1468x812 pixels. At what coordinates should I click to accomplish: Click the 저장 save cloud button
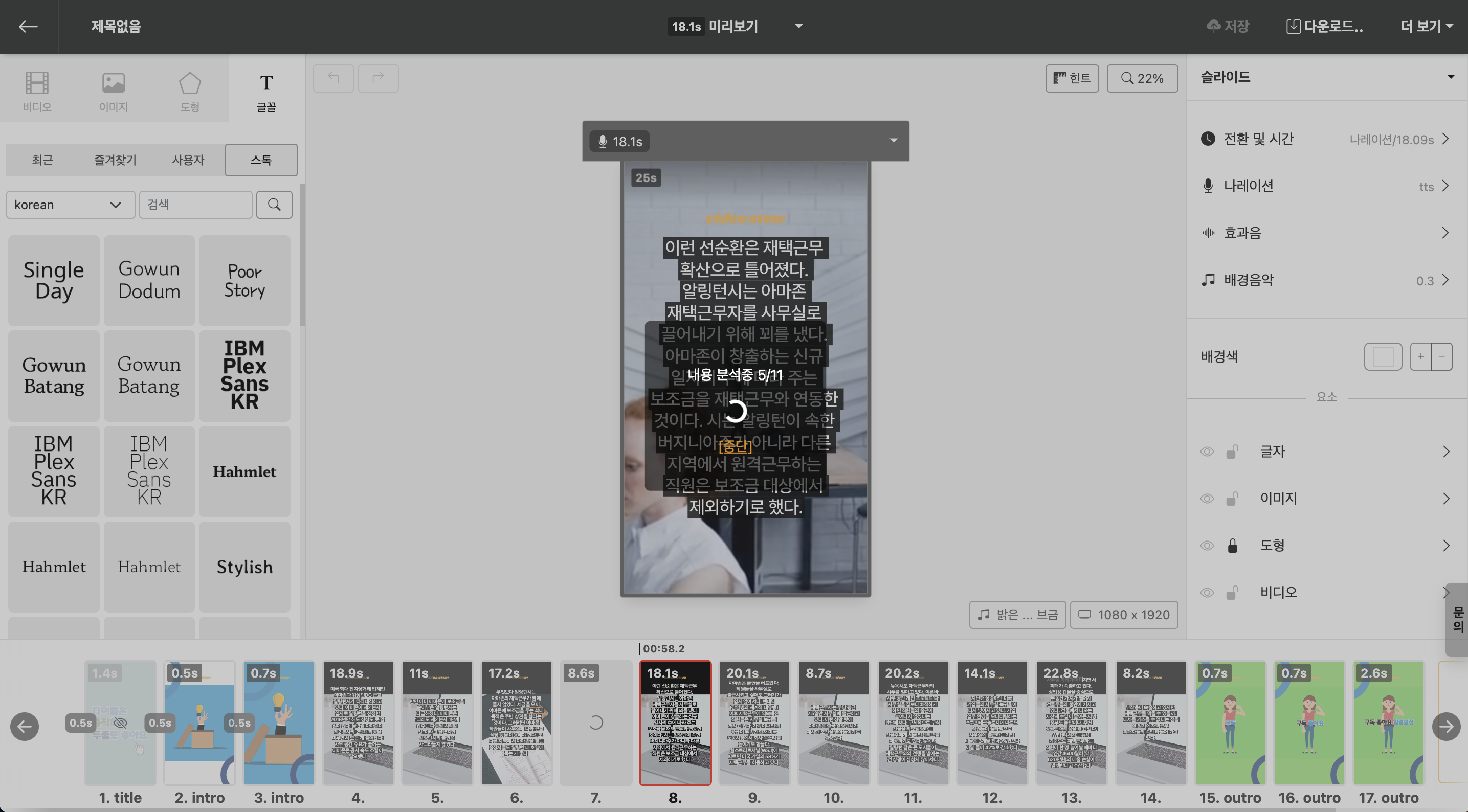[x=1228, y=26]
